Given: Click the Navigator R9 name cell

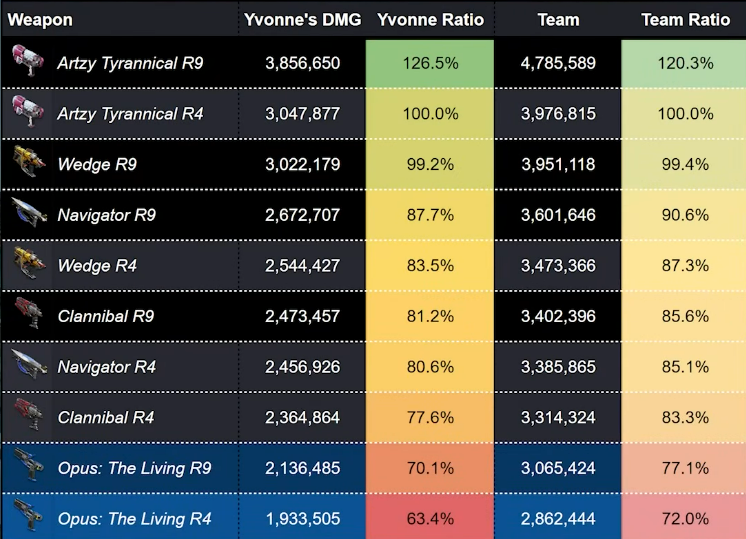Looking at the screenshot, I should [107, 215].
